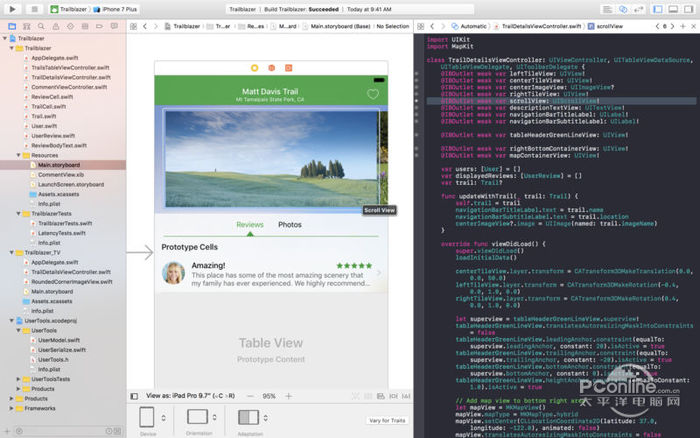Image resolution: width=700 pixels, height=438 pixels.
Task: Open the iPhone 7 Plus scheme destination
Action: (x=116, y=9)
